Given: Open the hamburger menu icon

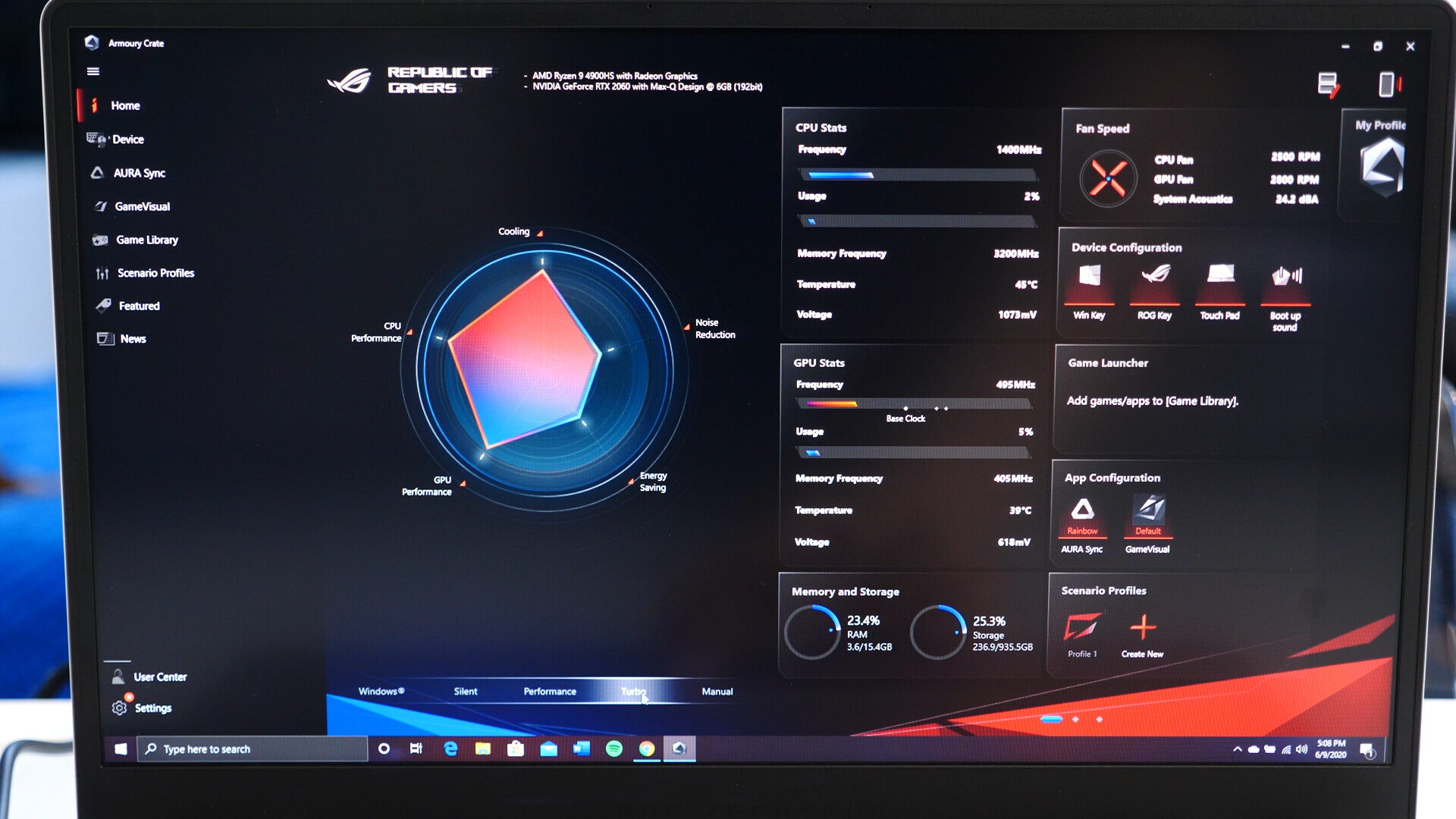Looking at the screenshot, I should click(93, 71).
